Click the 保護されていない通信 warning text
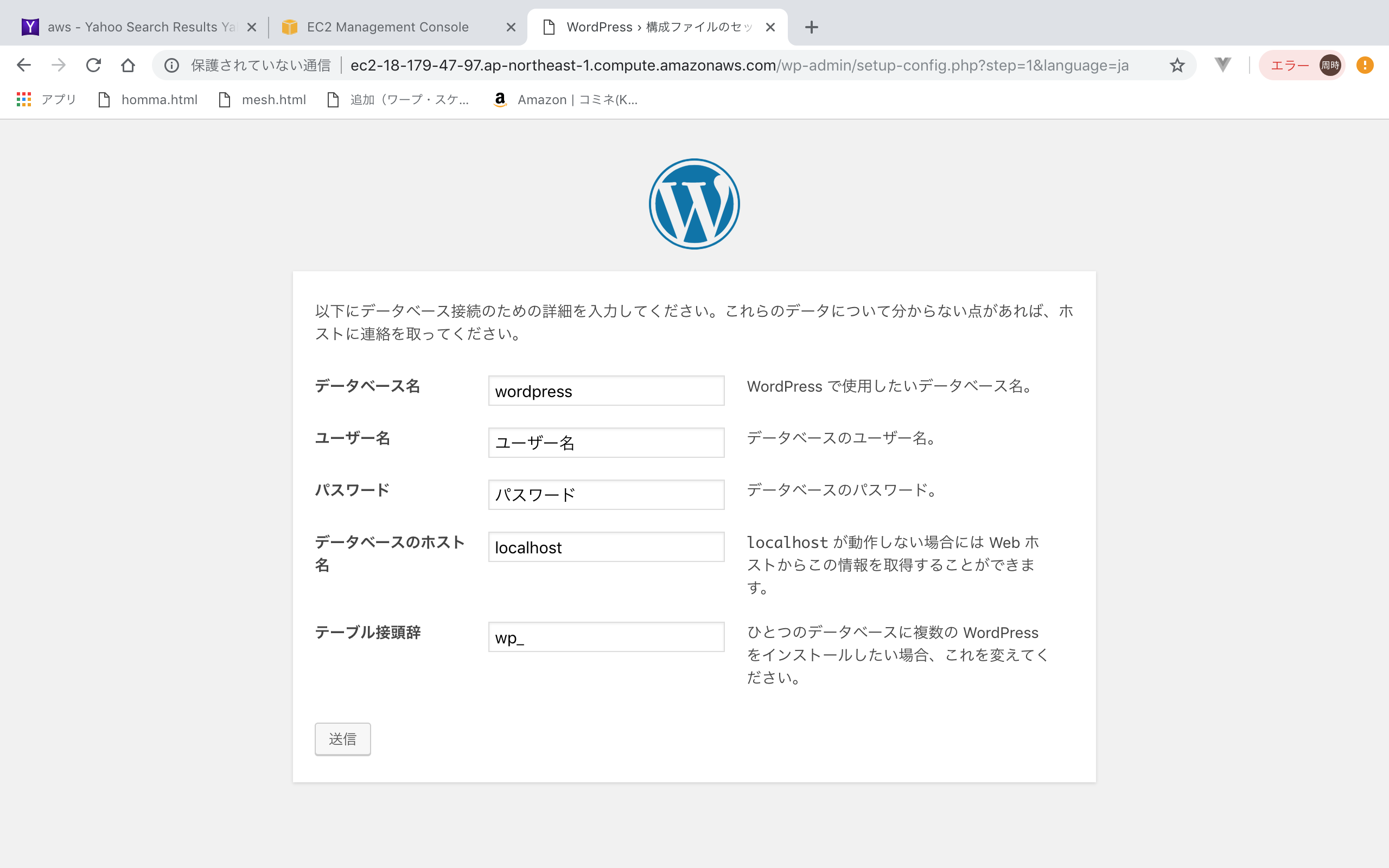1389x868 pixels. (x=260, y=66)
